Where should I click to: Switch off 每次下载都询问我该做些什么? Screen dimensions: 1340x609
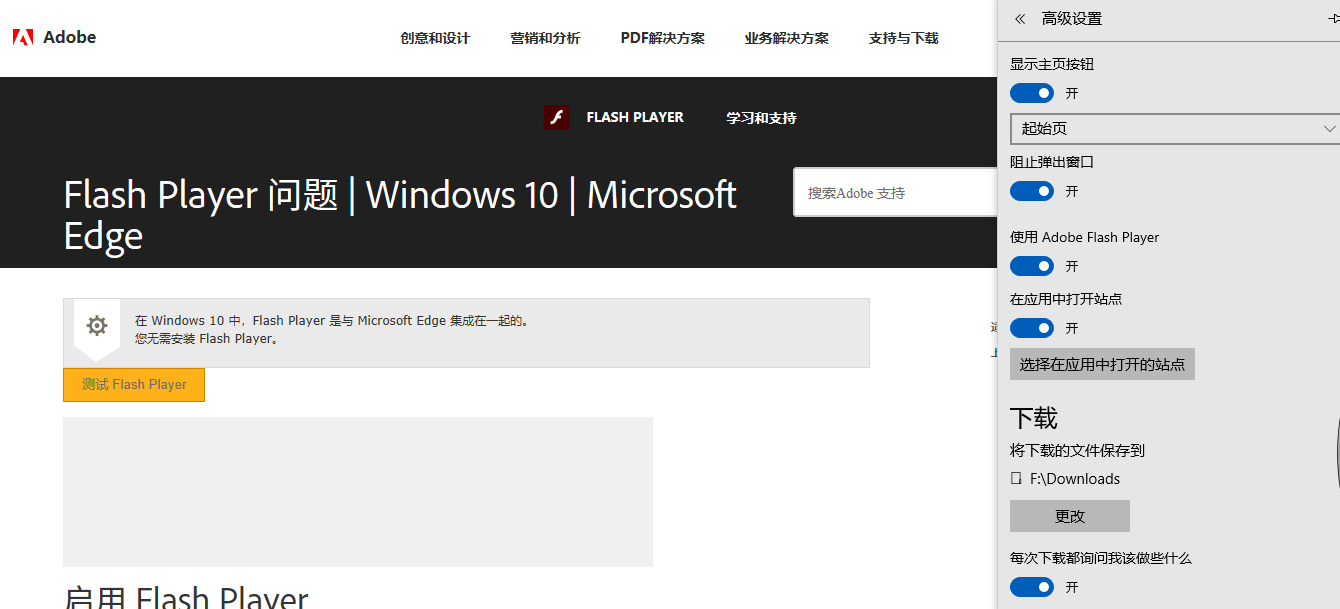click(x=1032, y=587)
